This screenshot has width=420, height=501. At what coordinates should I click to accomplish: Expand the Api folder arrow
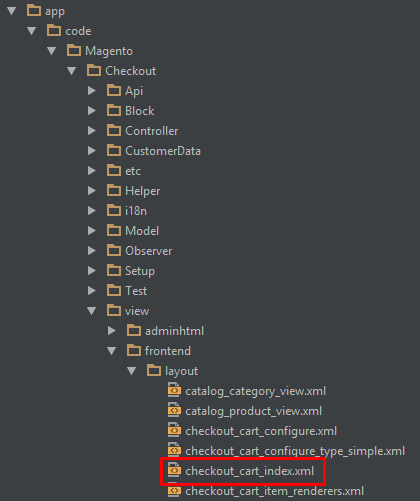tap(92, 91)
